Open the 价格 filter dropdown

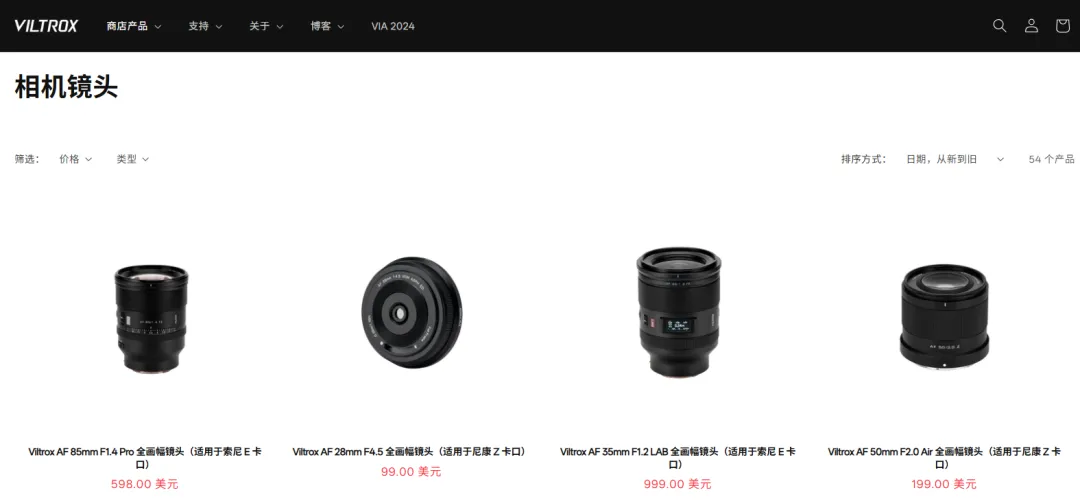(75, 159)
